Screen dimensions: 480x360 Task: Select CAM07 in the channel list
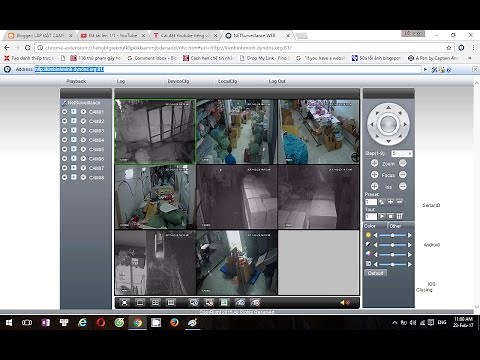pos(96,168)
